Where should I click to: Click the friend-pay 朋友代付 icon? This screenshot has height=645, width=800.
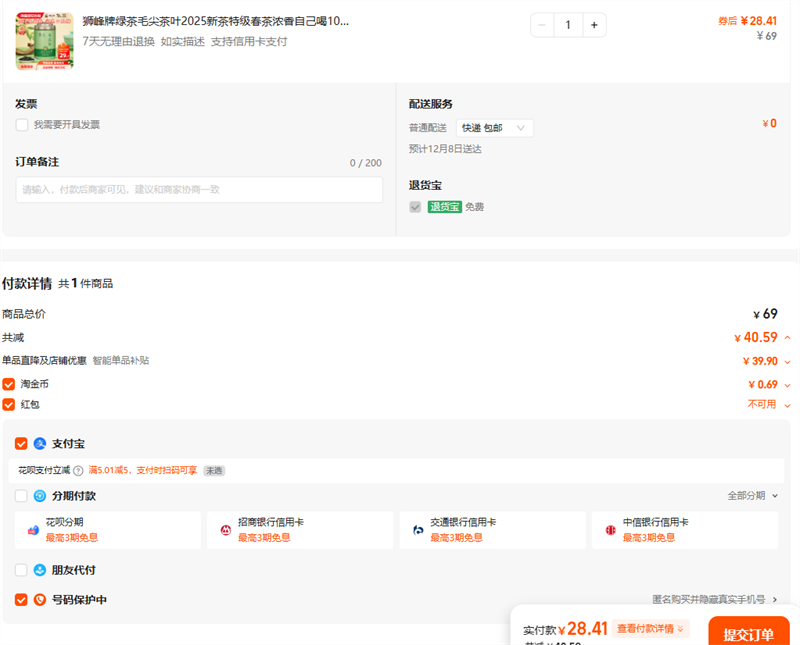tap(40, 570)
